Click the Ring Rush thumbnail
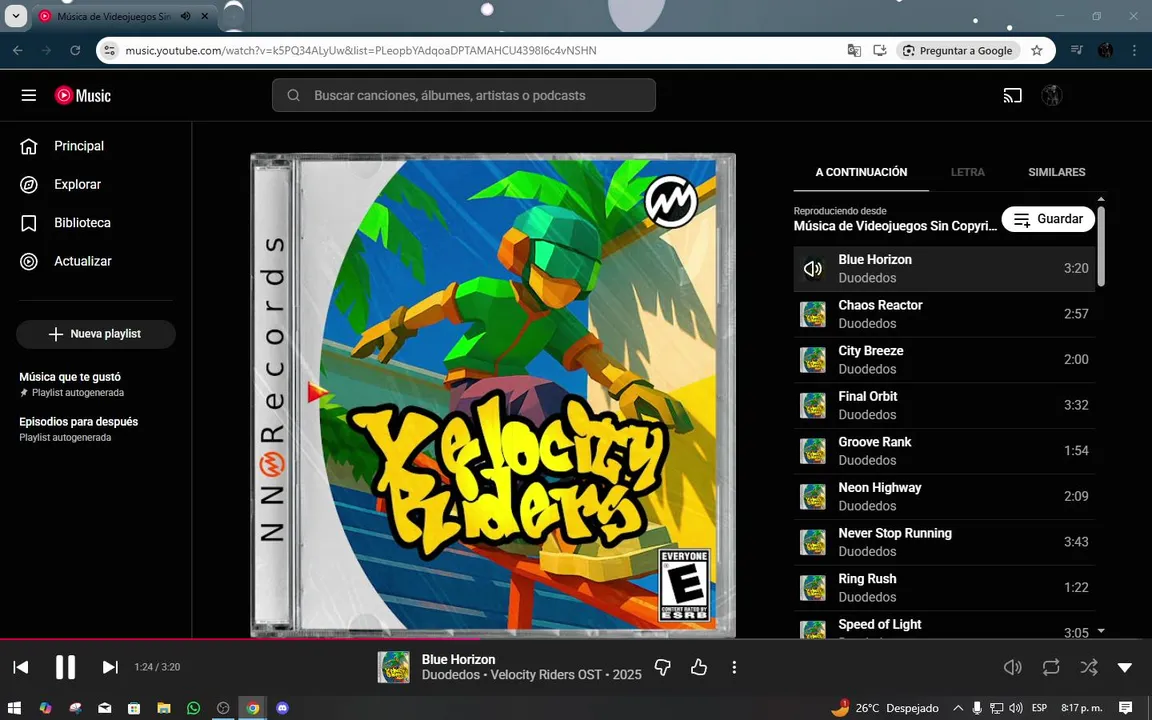The image size is (1152, 720). pyautogui.click(x=813, y=588)
